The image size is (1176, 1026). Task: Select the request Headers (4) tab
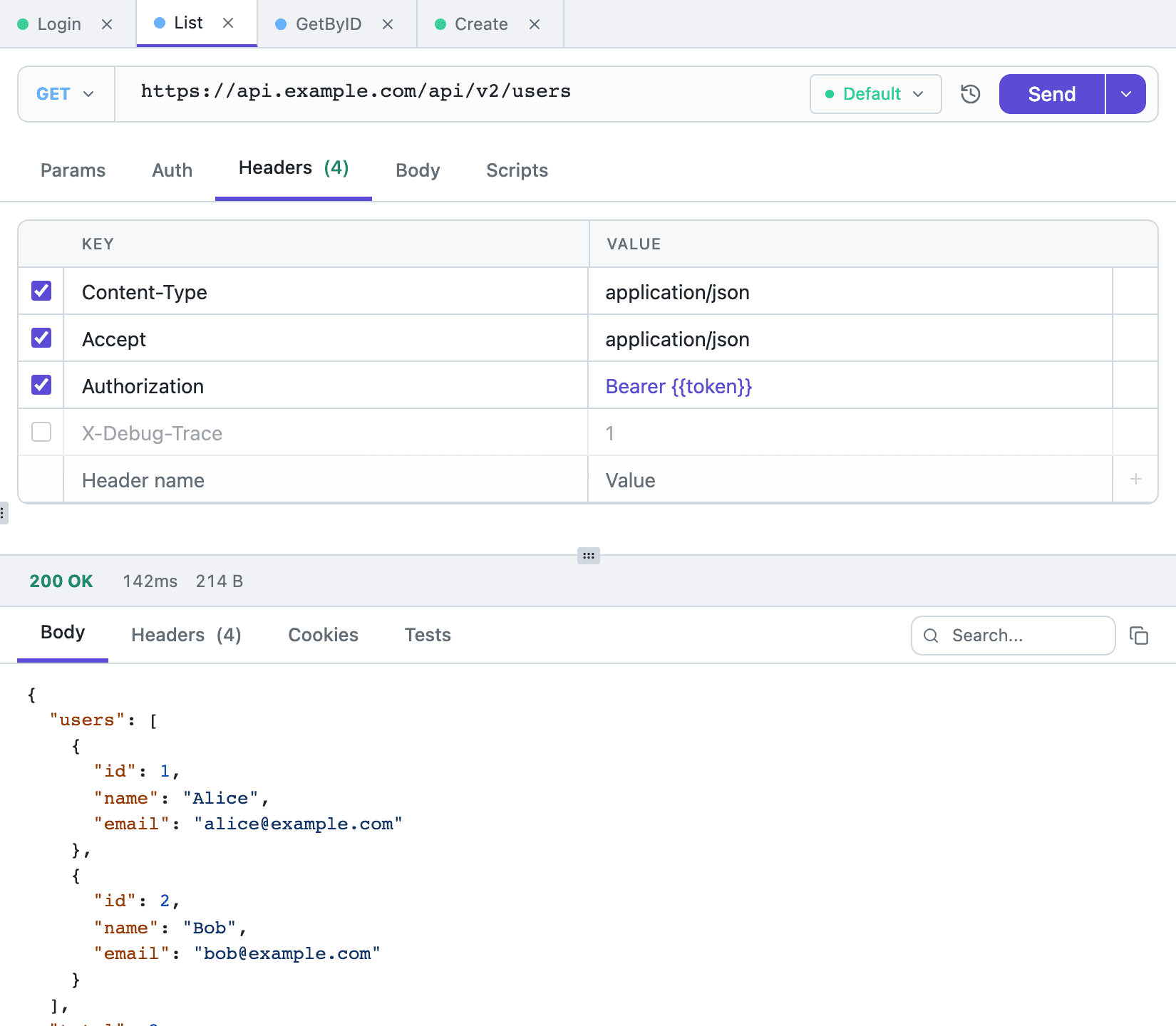(294, 168)
